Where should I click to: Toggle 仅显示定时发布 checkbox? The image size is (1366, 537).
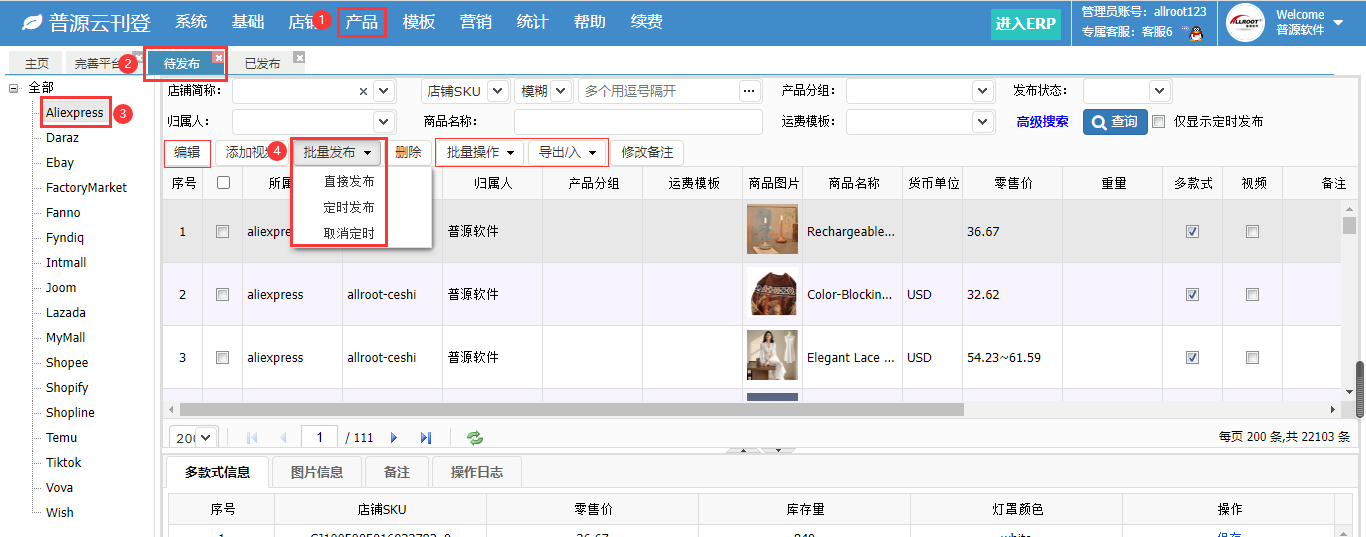pyautogui.click(x=1159, y=121)
